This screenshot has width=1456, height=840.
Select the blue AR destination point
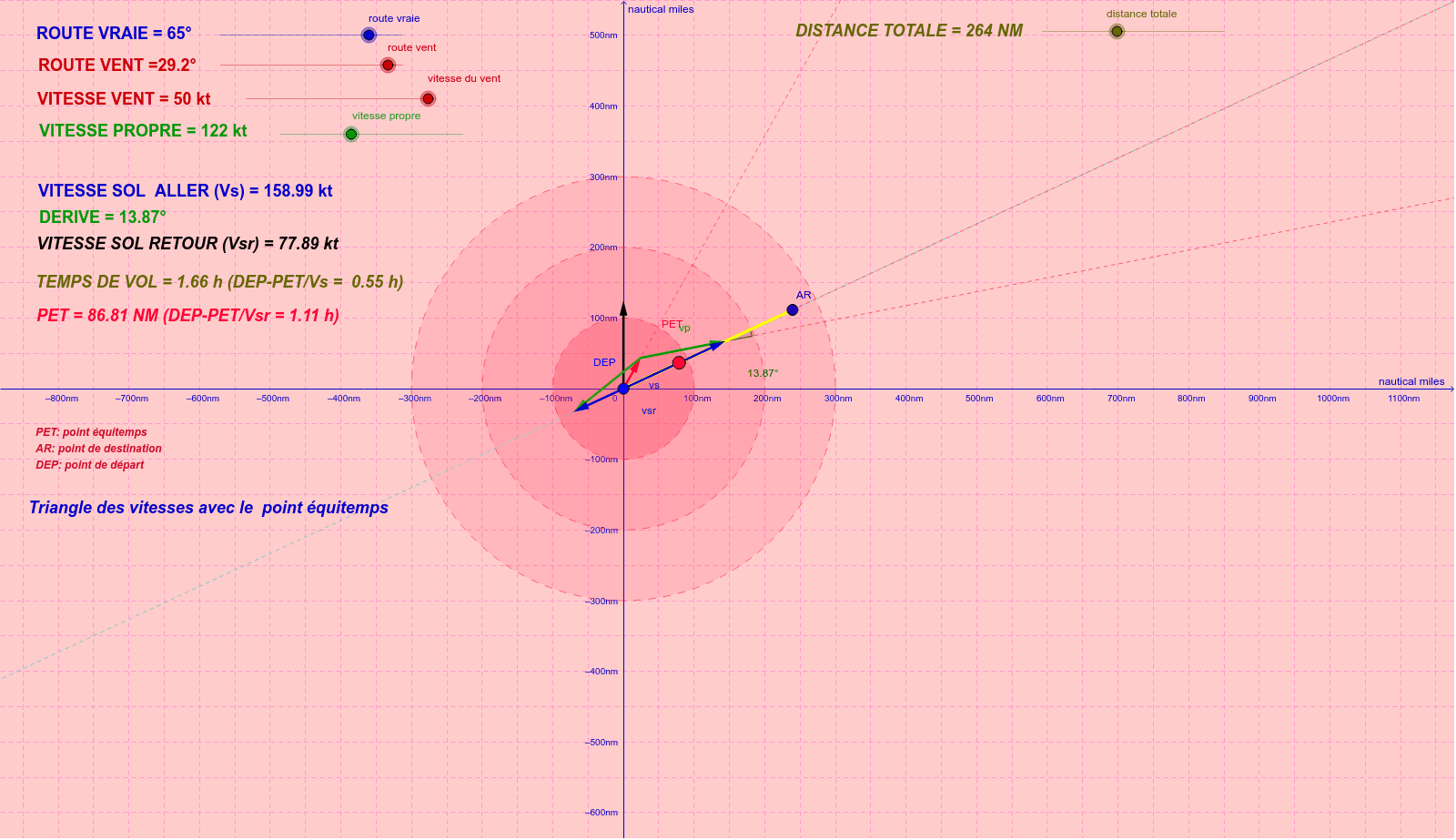pyautogui.click(x=793, y=309)
